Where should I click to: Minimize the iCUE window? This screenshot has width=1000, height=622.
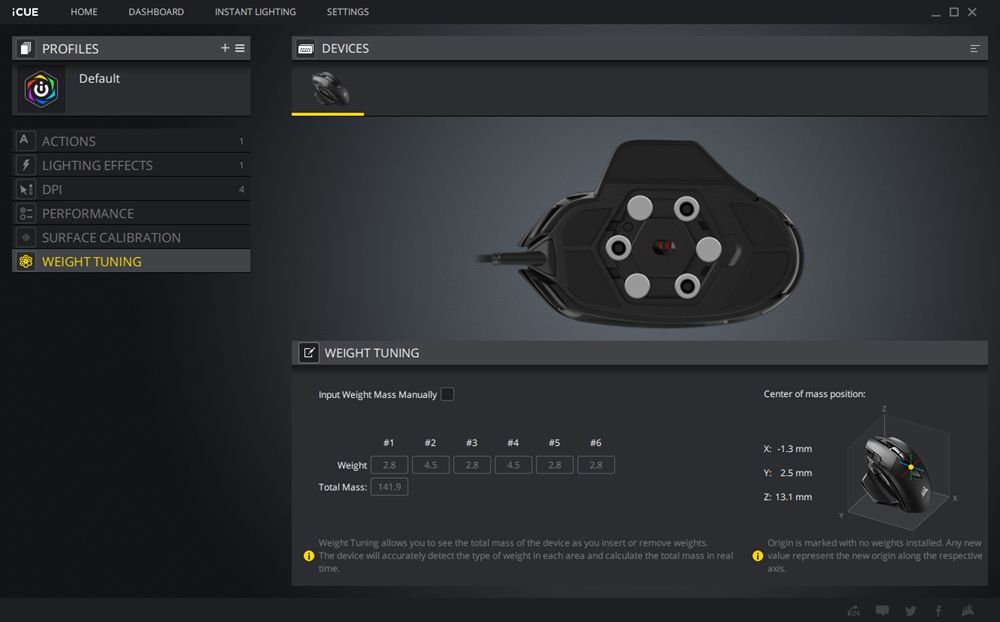click(x=936, y=13)
